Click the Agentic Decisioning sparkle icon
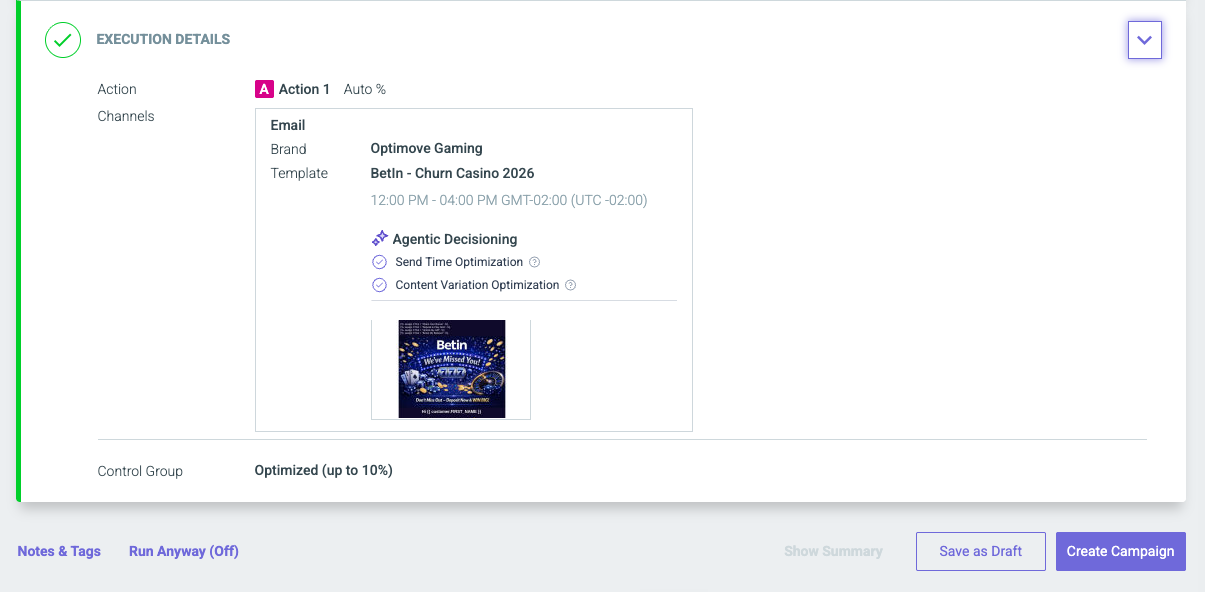 pyautogui.click(x=380, y=239)
